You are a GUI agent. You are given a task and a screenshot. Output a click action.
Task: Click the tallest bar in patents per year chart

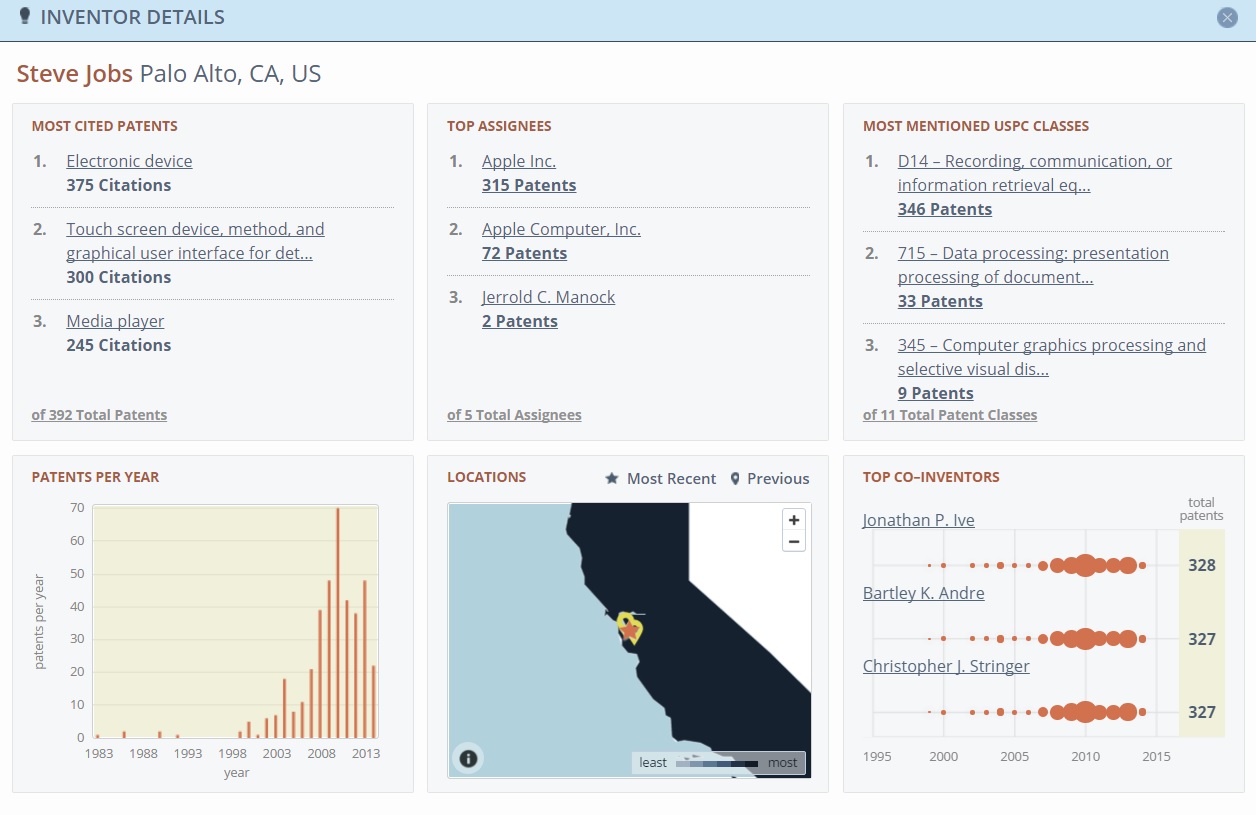click(x=337, y=623)
